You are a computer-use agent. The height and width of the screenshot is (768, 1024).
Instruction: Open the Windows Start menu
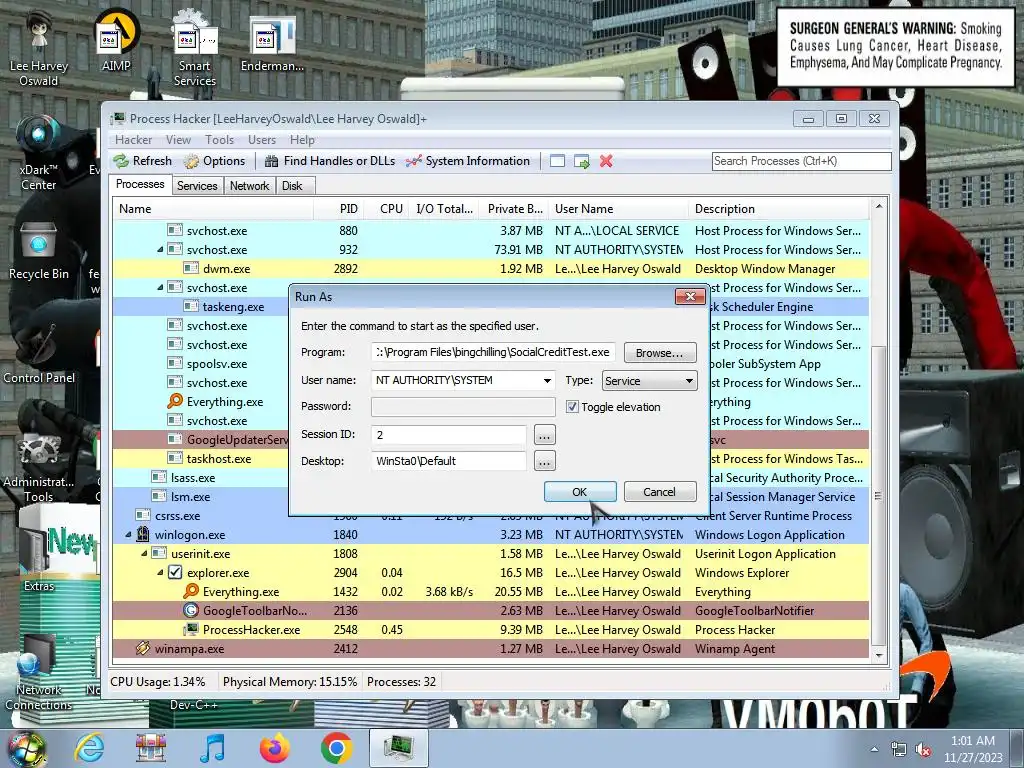(x=26, y=749)
